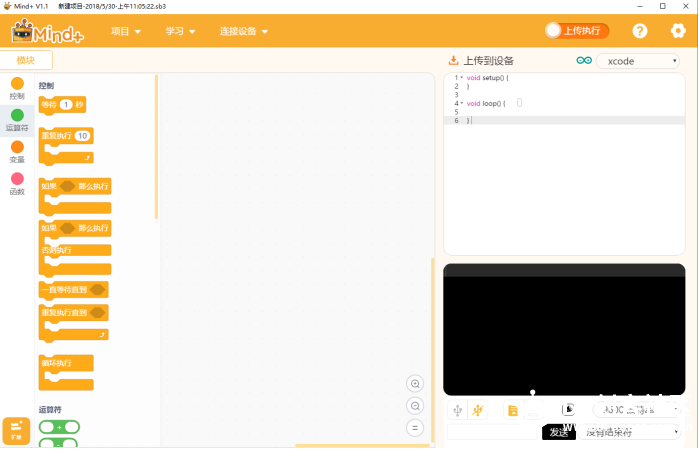Open the 扩展 extensions button
This screenshot has height=449, width=698.
(16, 431)
